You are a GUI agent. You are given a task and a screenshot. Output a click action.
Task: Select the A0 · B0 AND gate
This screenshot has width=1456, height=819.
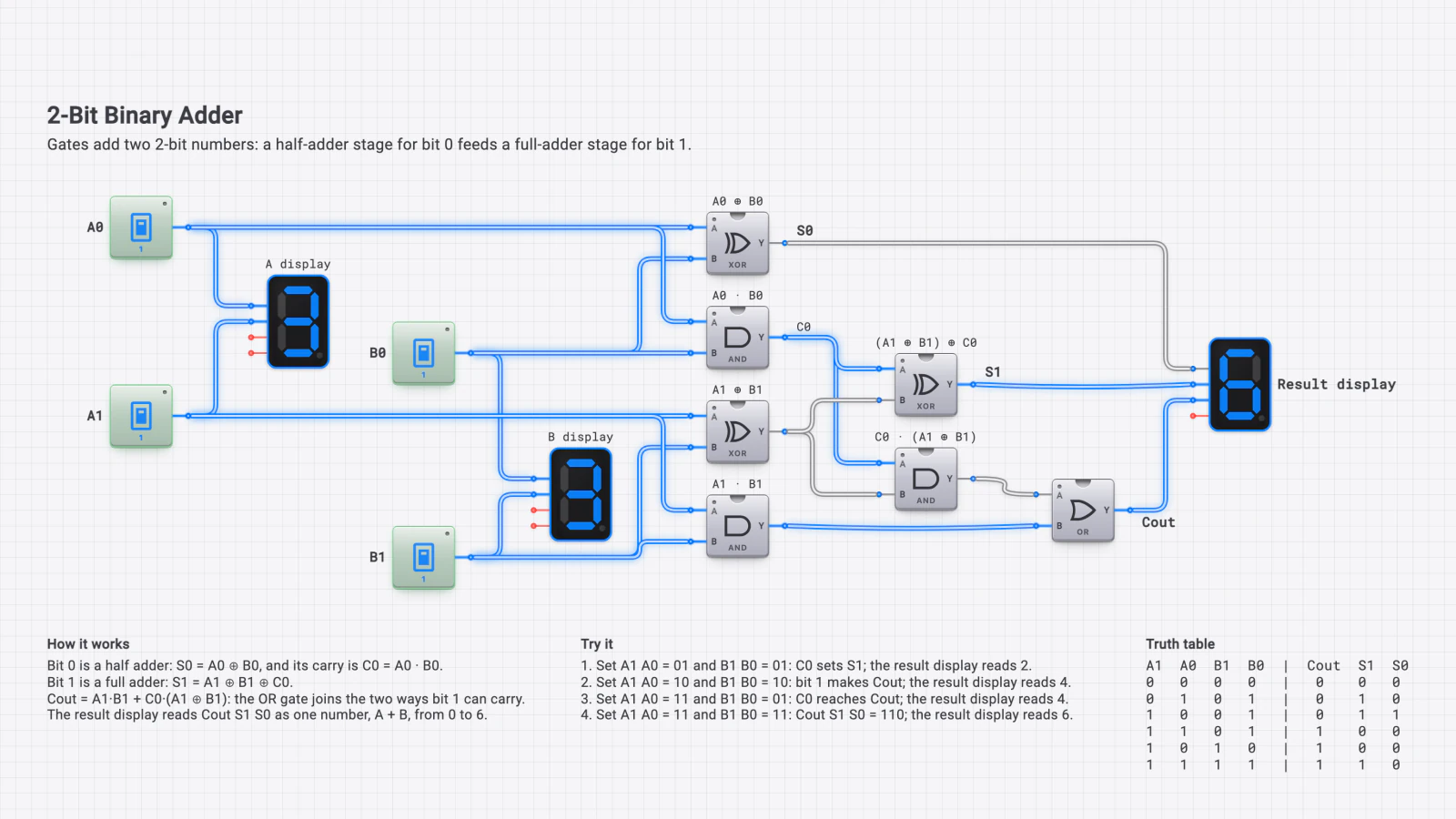tap(738, 338)
